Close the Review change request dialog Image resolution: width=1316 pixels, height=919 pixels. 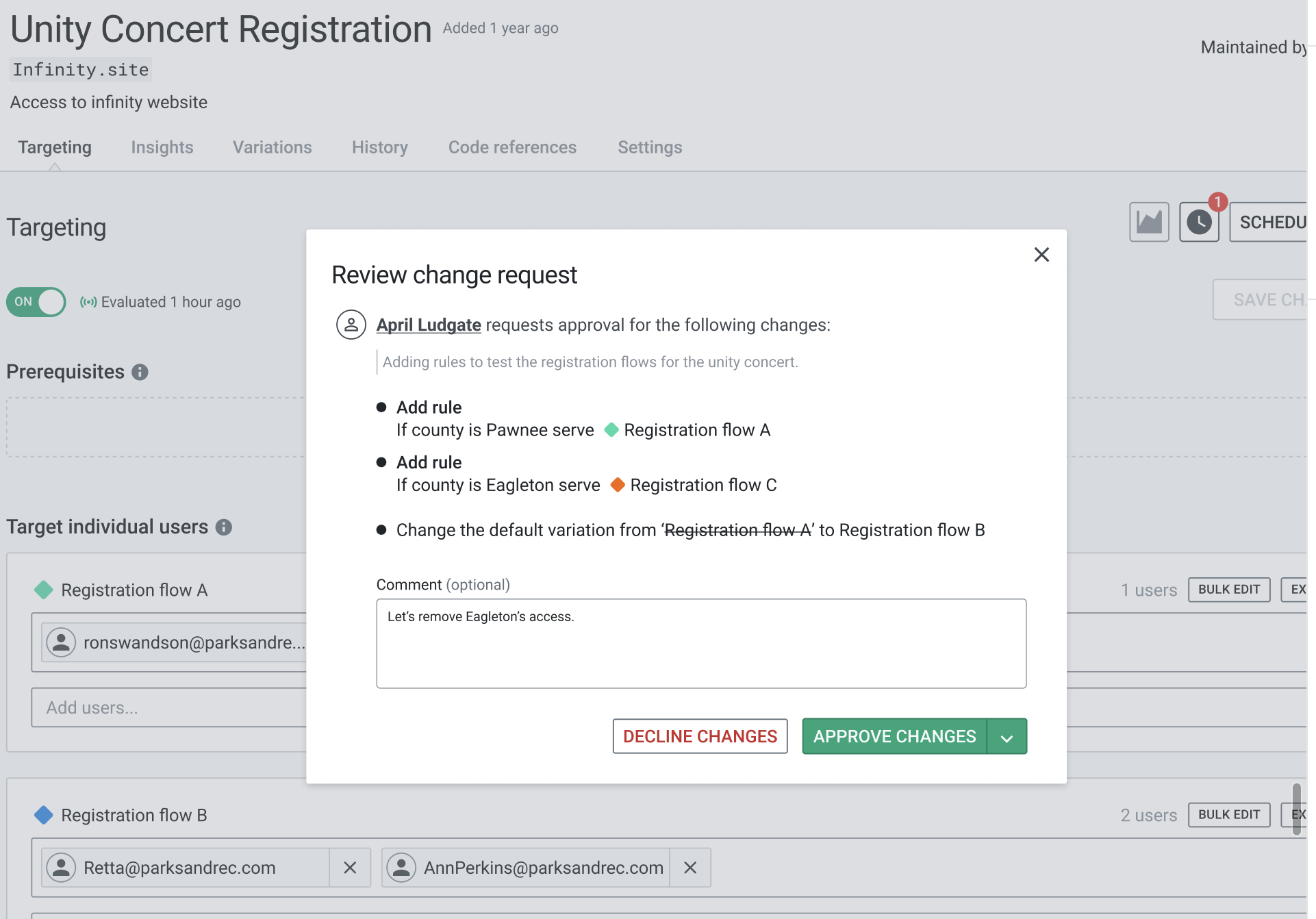pyautogui.click(x=1041, y=254)
